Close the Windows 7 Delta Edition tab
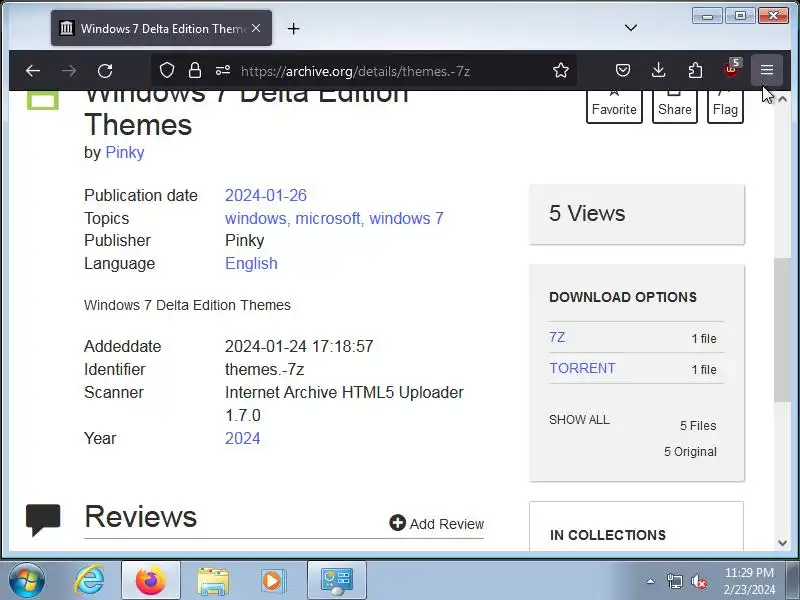The image size is (800, 600). click(x=256, y=28)
